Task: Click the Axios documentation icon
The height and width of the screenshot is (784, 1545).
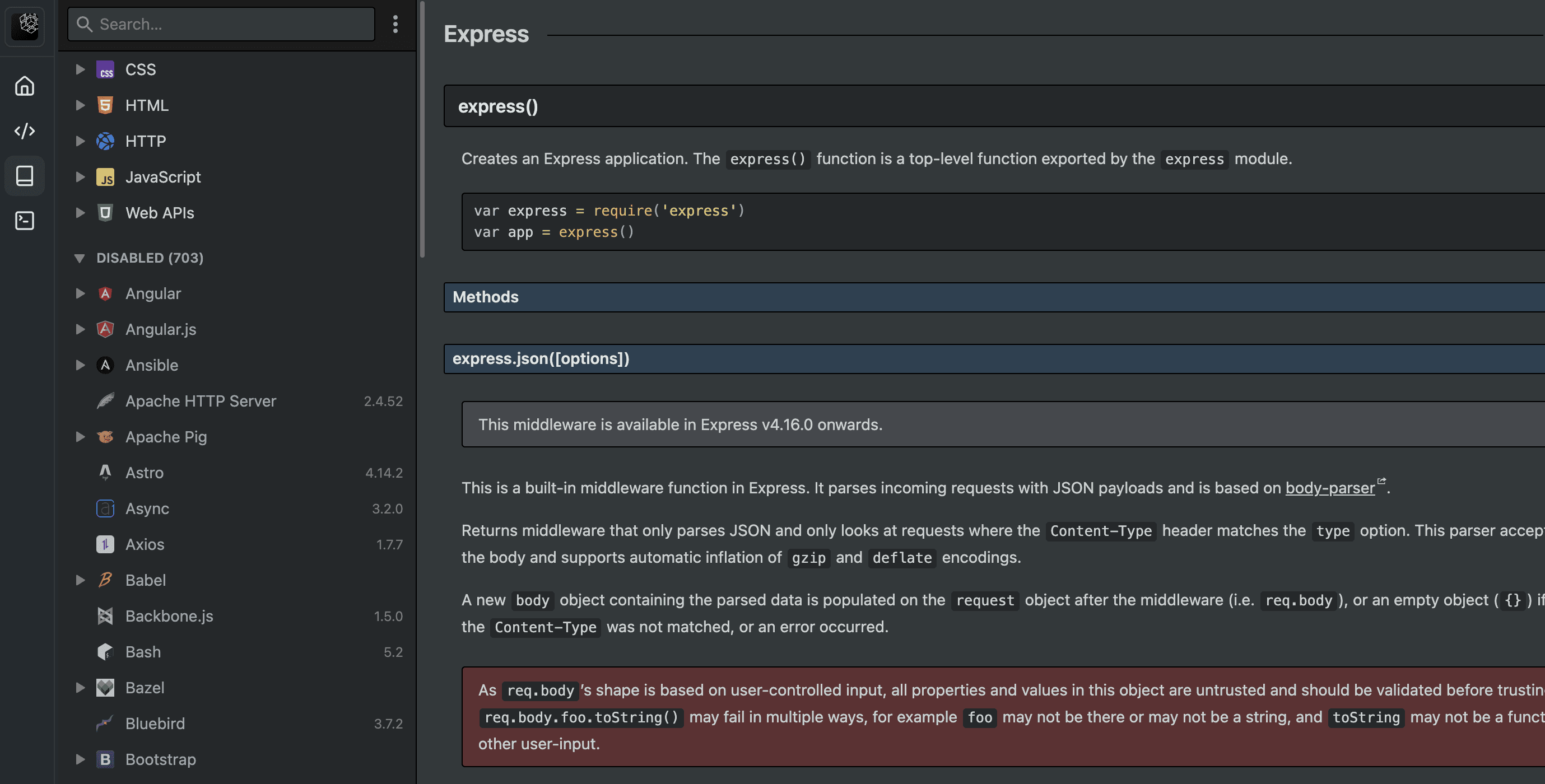Action: click(x=105, y=544)
